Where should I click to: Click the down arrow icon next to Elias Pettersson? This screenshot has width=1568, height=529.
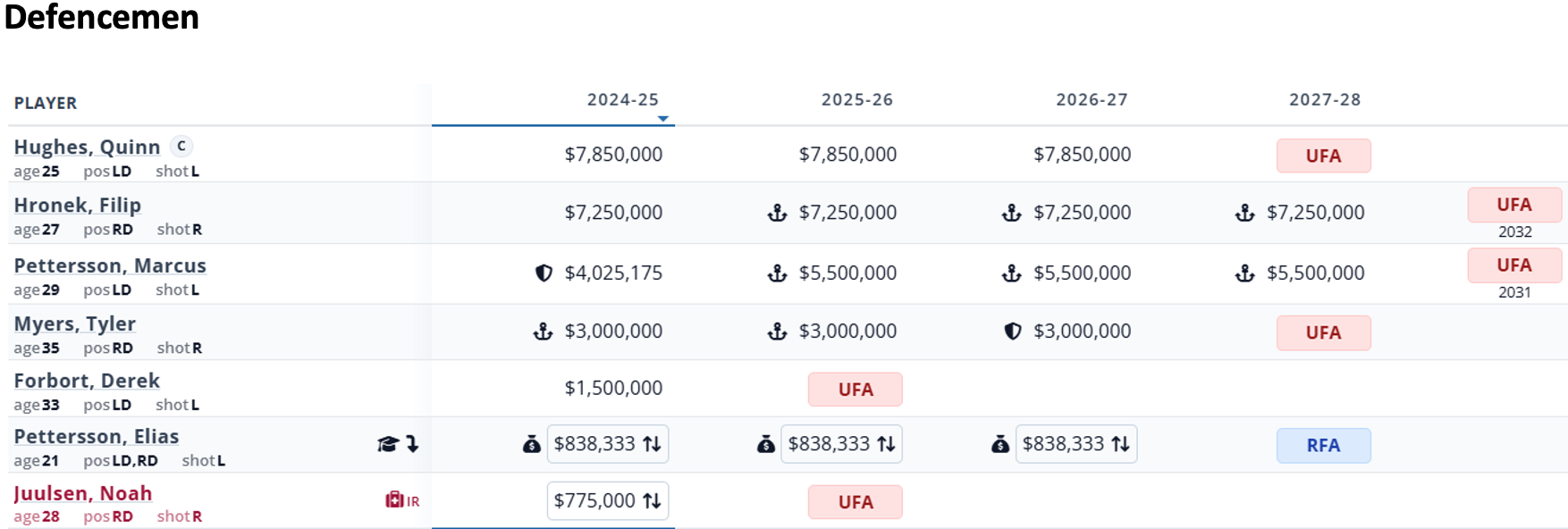[x=412, y=444]
